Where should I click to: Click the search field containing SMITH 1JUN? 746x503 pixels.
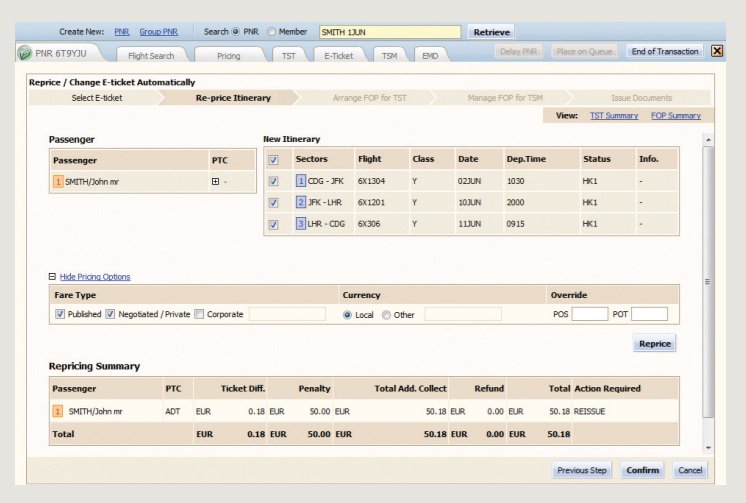point(390,32)
